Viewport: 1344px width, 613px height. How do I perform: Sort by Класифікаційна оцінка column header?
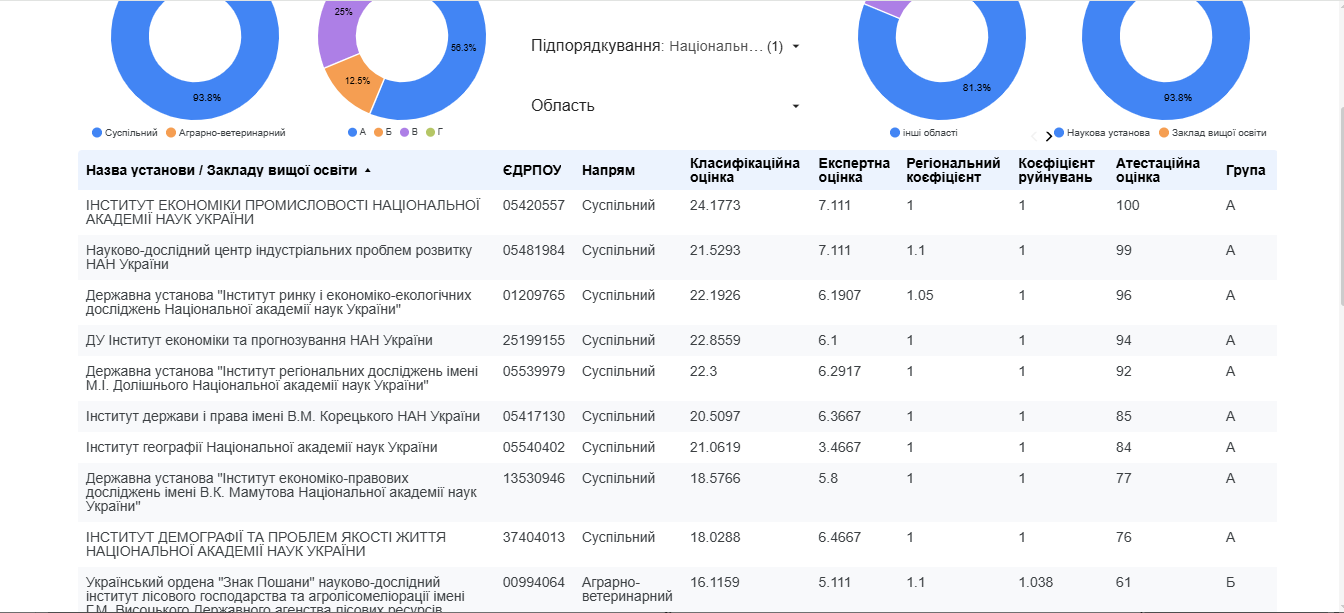[x=744, y=170]
